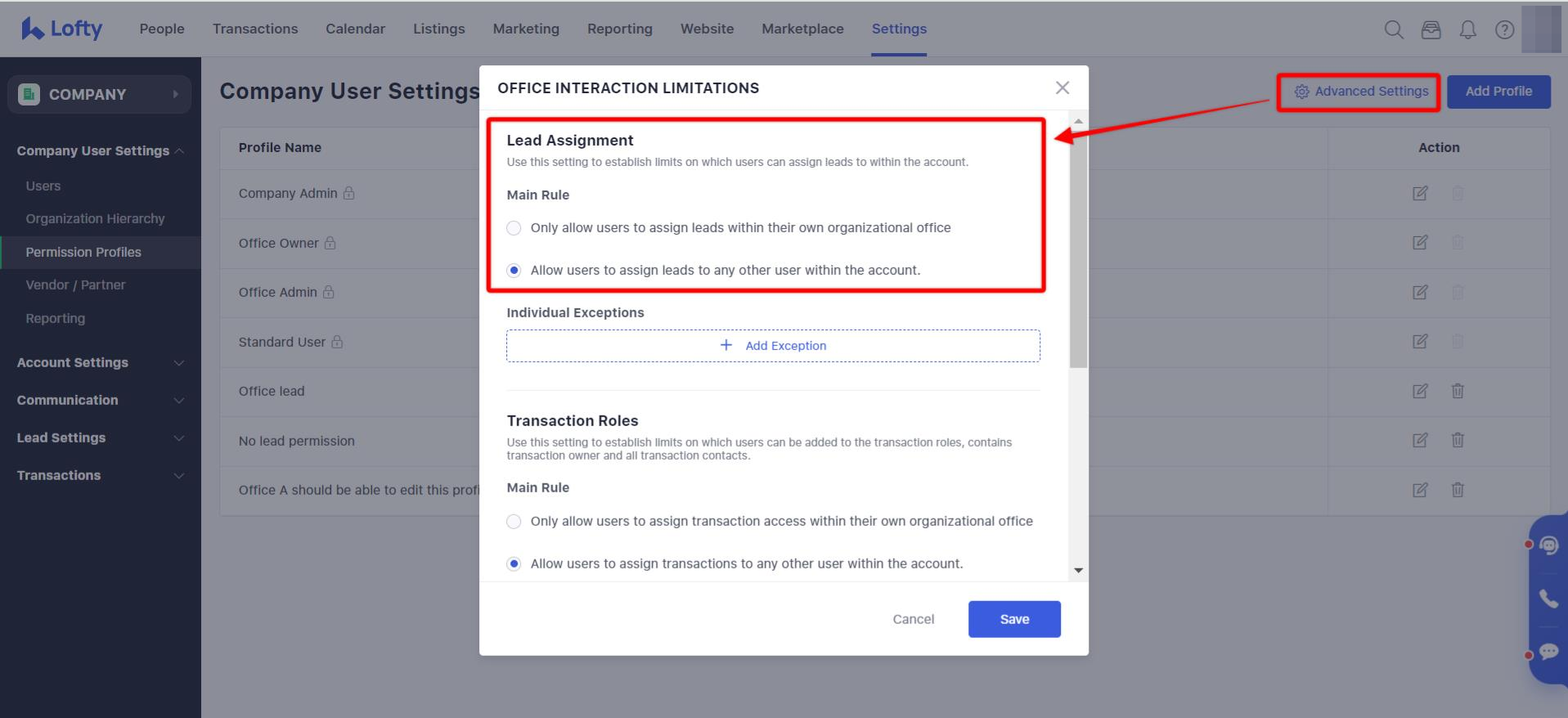Select only assign transaction access within own office
Image resolution: width=1568 pixels, height=718 pixels.
(x=514, y=522)
